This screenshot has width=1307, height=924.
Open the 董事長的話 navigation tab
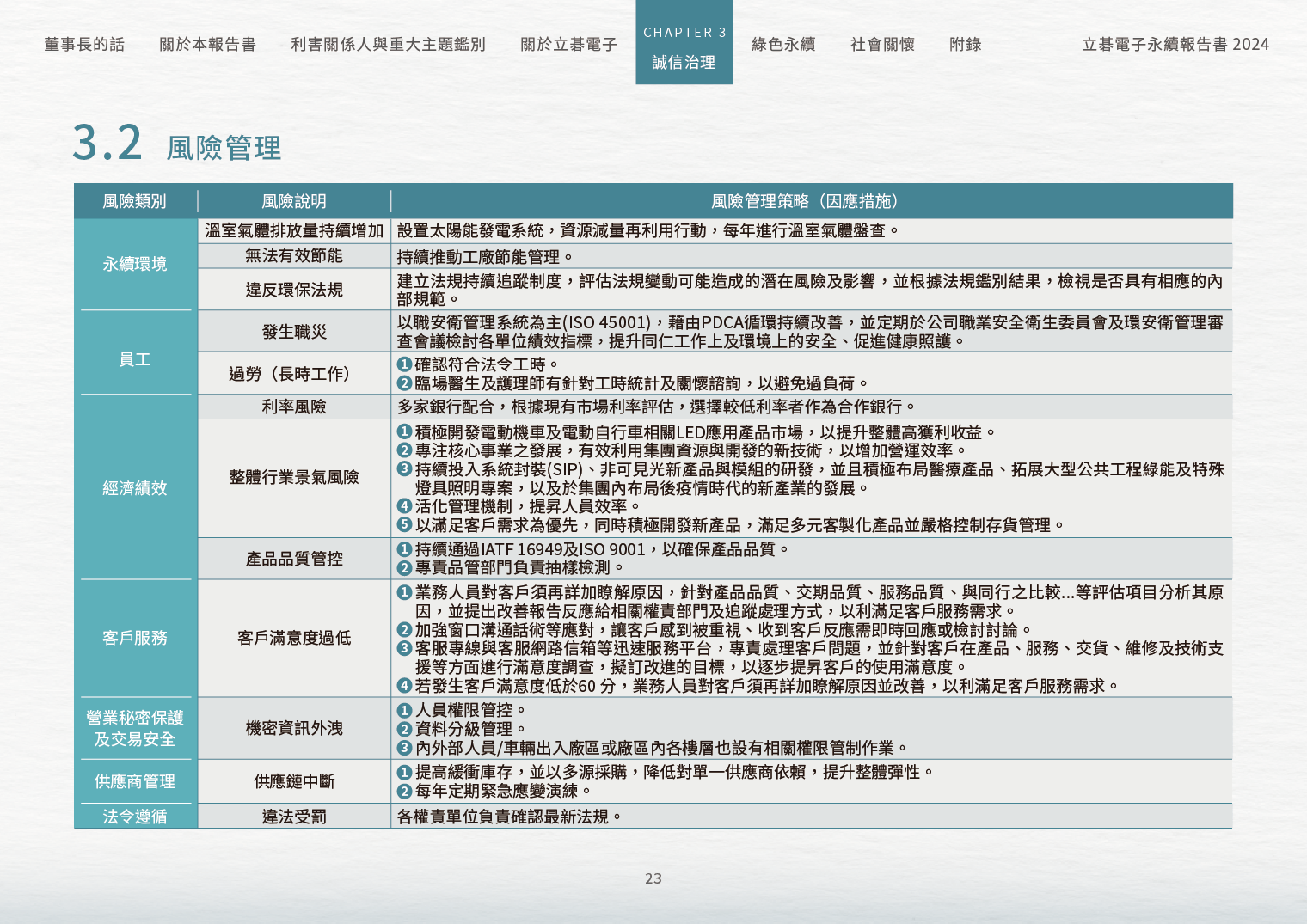pos(84,44)
